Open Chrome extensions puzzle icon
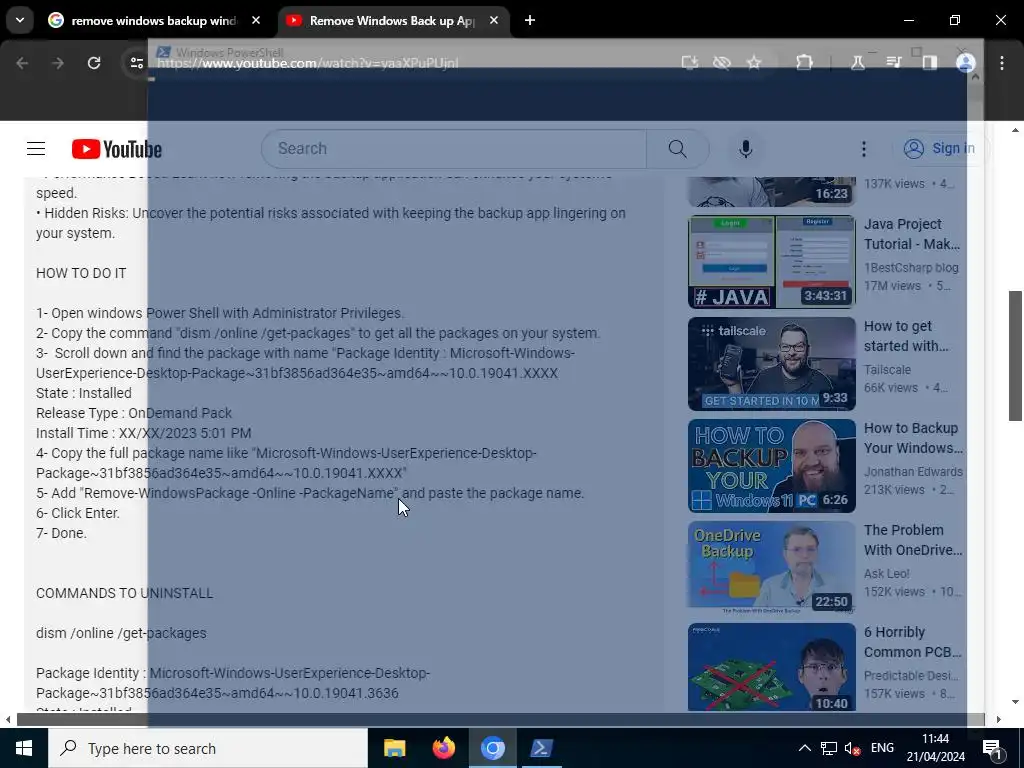1024x768 pixels. tap(805, 63)
